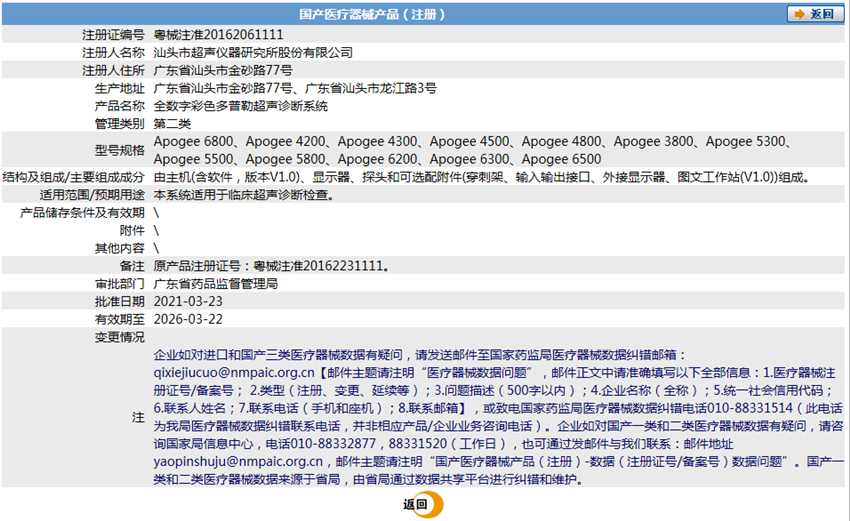This screenshot has width=850, height=521.
Task: Click the email address qixiejiucuo@nmpaic.org.cn
Action: pyautogui.click(x=234, y=373)
